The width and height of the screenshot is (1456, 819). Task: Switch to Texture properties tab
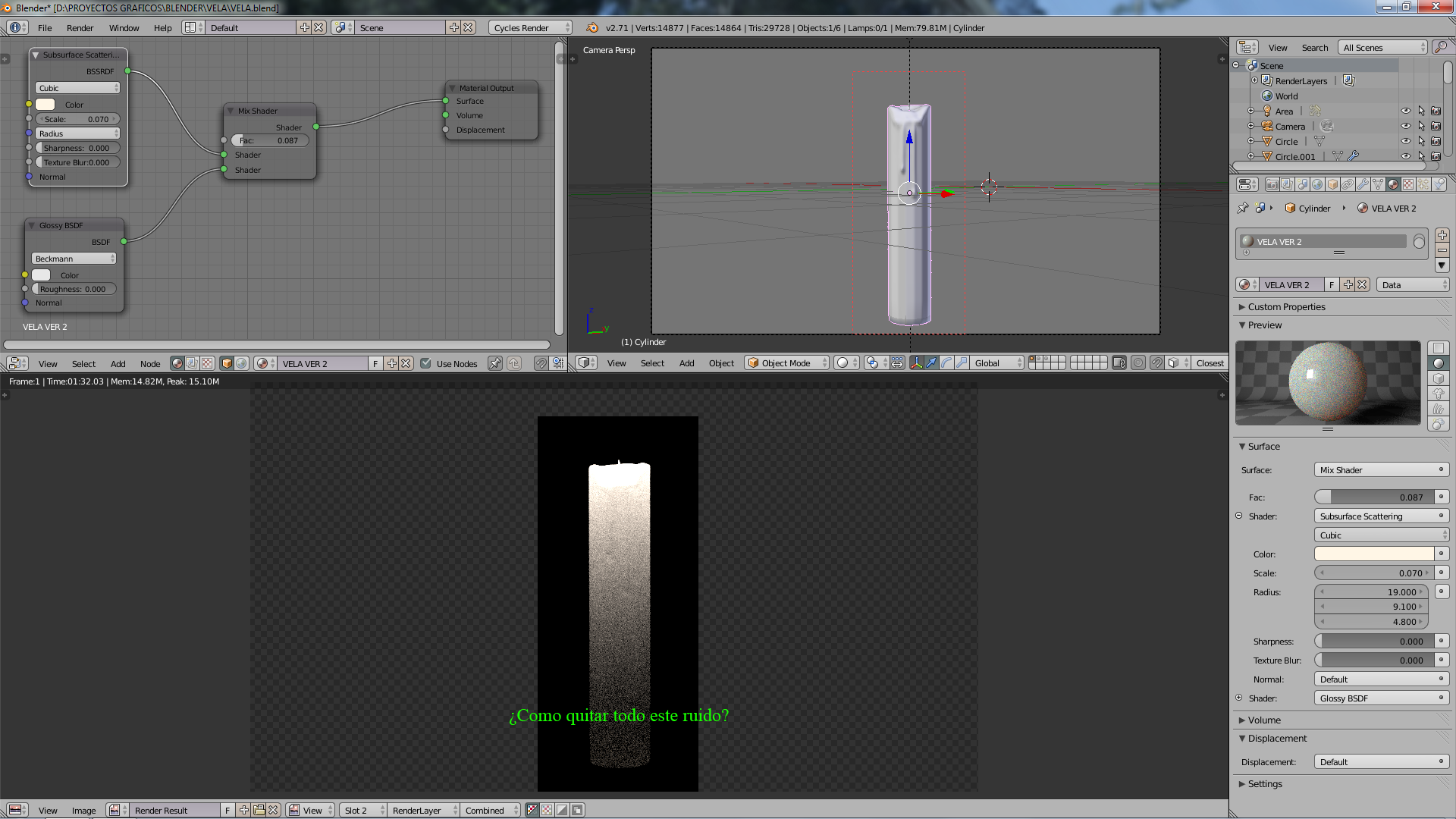(1408, 184)
